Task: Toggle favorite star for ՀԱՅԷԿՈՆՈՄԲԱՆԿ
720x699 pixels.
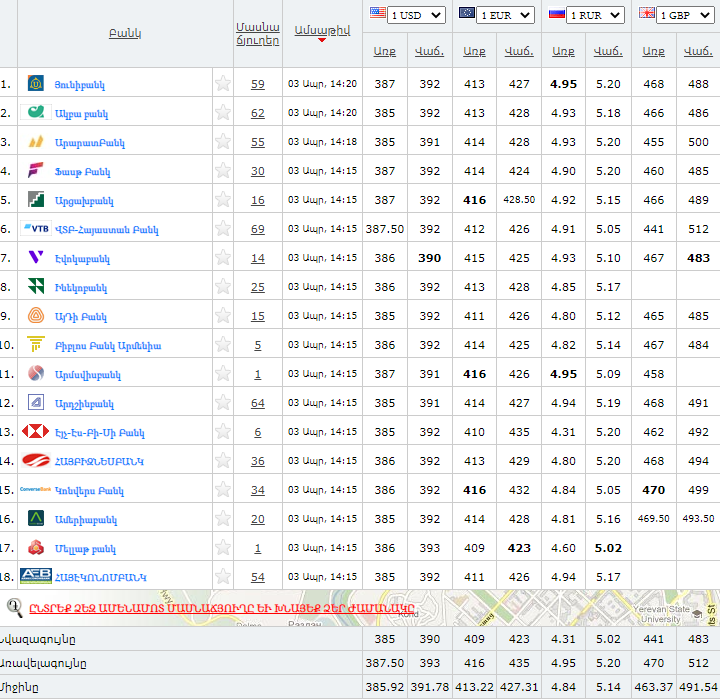Action: click(223, 576)
